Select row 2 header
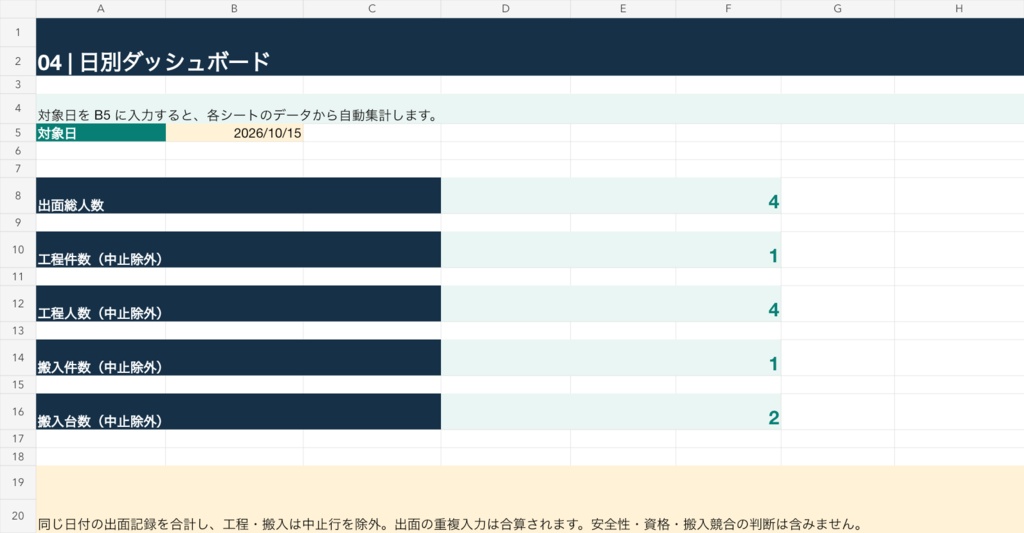This screenshot has height=533, width=1024. coord(18,61)
